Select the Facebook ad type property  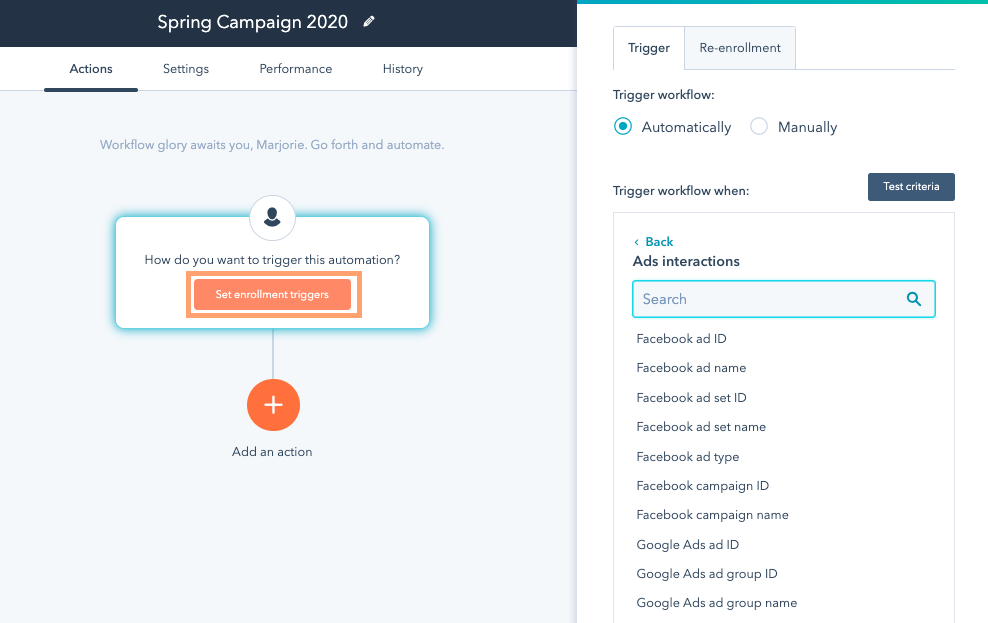pos(687,457)
